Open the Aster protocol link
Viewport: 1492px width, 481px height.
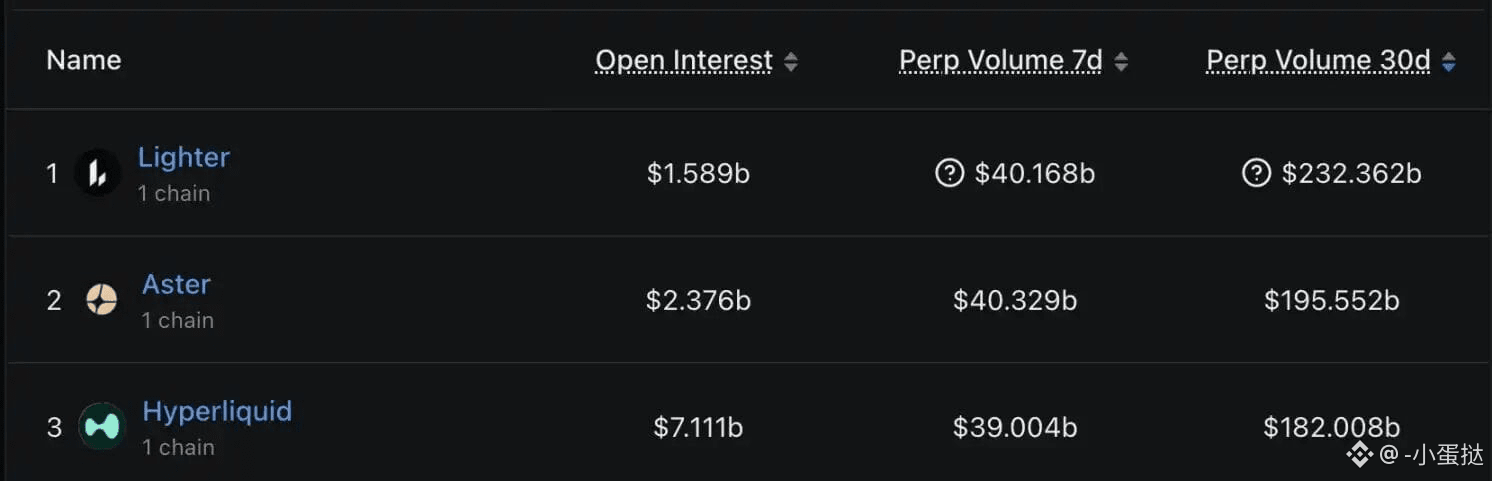[x=176, y=284]
